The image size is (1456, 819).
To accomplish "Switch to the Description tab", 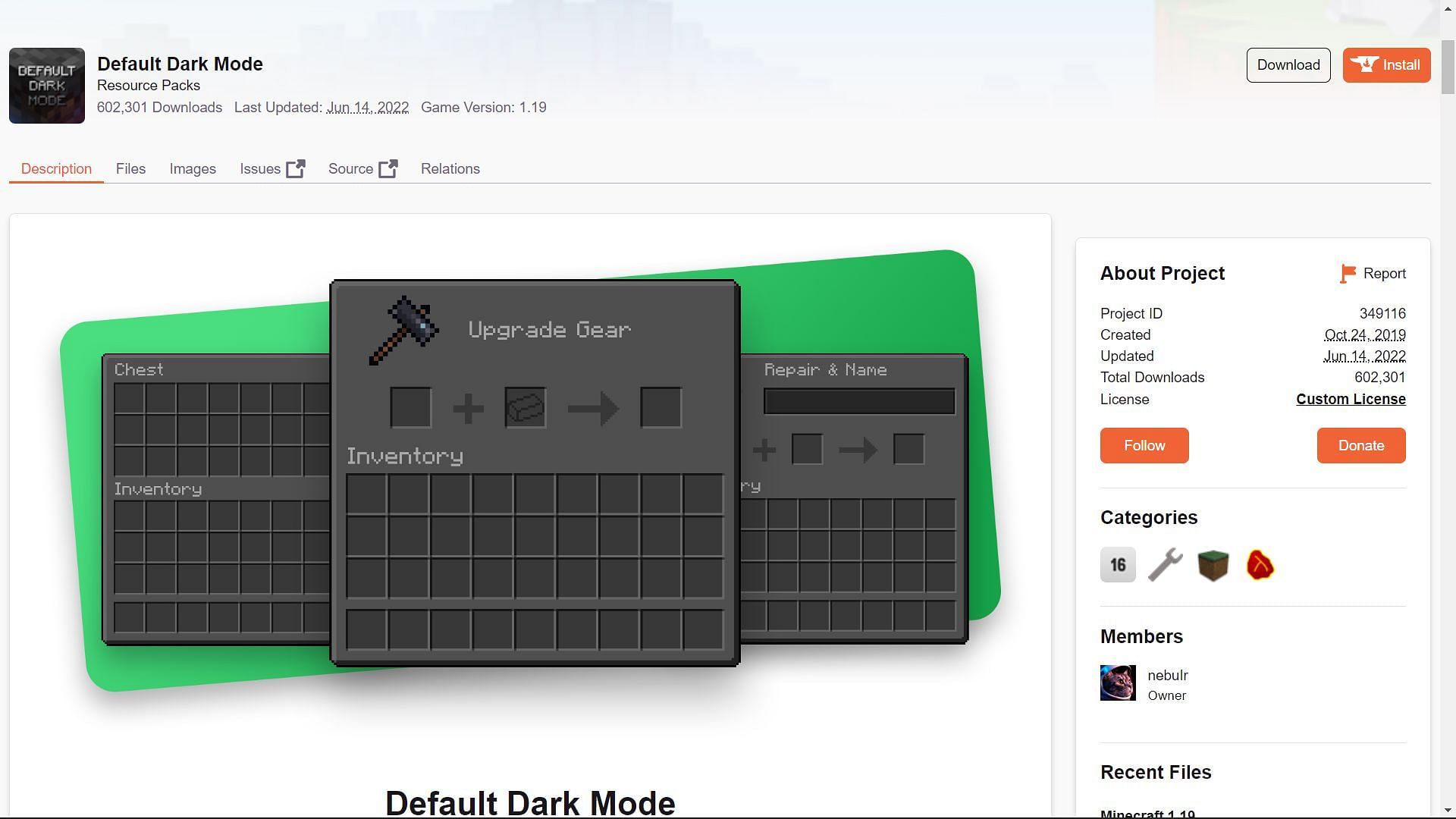I will click(x=56, y=169).
